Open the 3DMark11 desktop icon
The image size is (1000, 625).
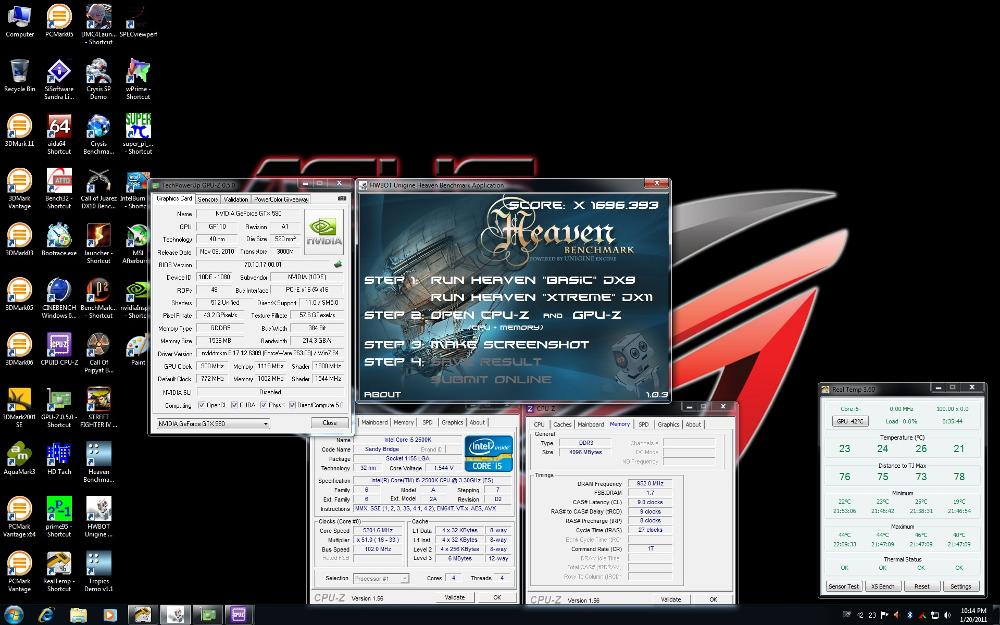click(x=19, y=130)
